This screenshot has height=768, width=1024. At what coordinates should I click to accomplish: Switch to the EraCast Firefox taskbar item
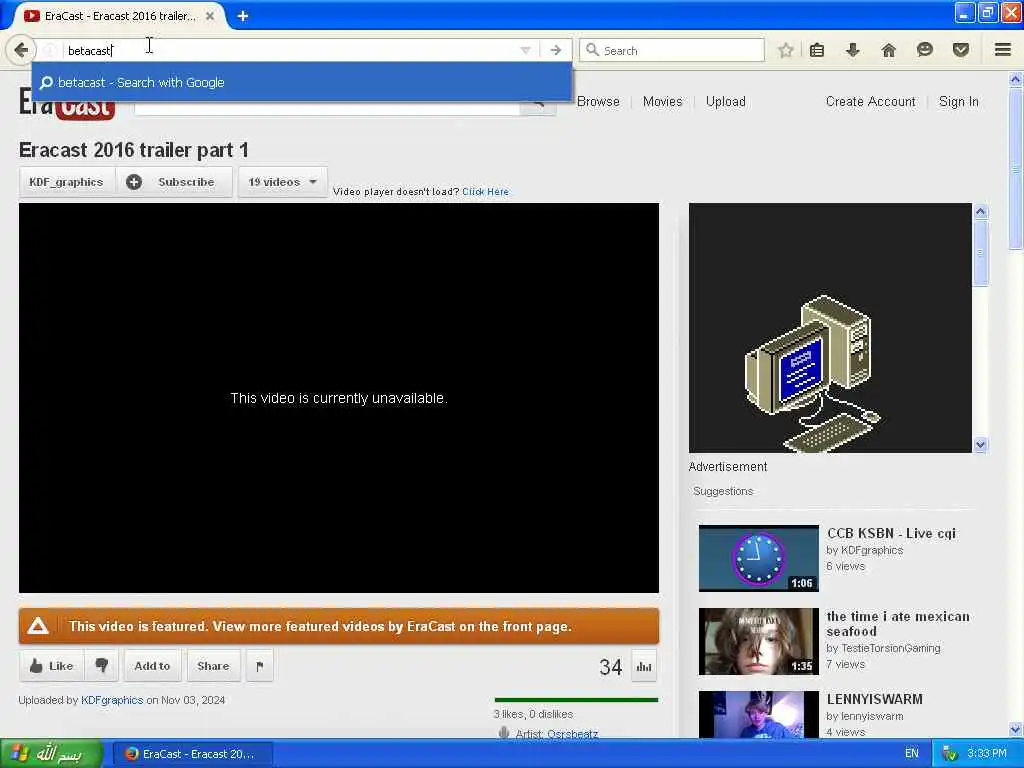pos(193,754)
